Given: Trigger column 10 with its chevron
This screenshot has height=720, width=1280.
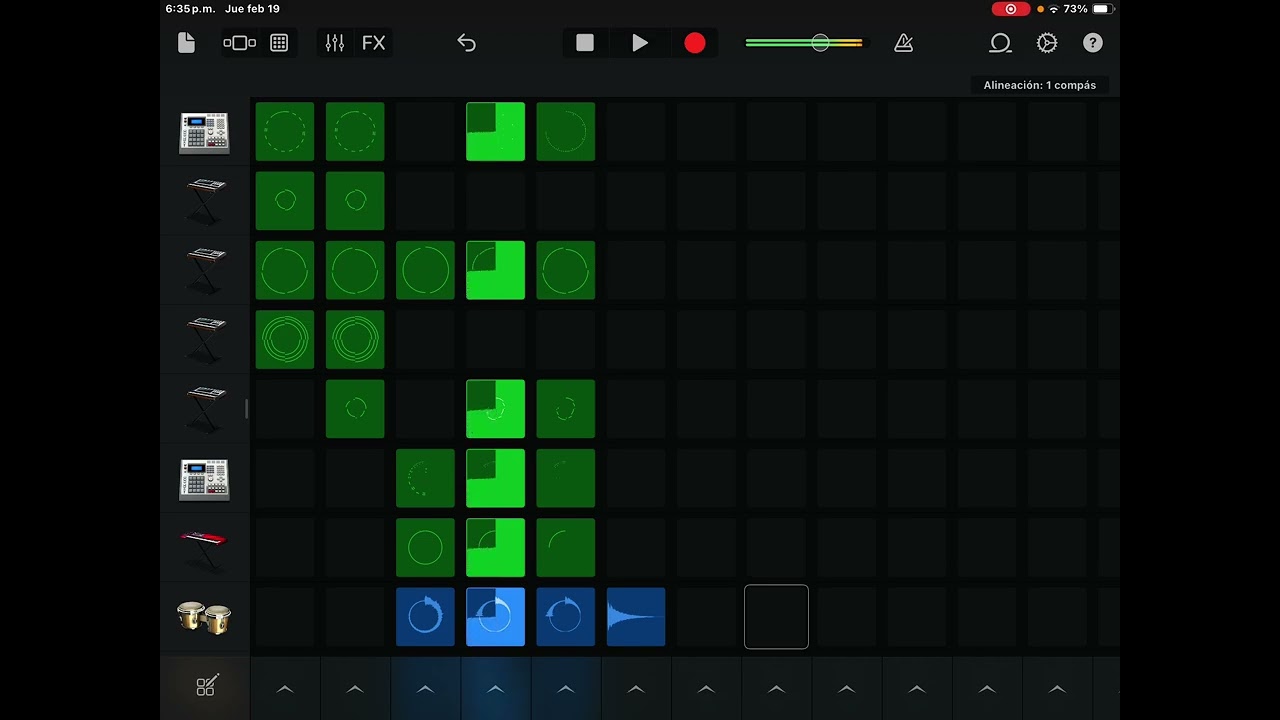Looking at the screenshot, I should pyautogui.click(x=916, y=689).
